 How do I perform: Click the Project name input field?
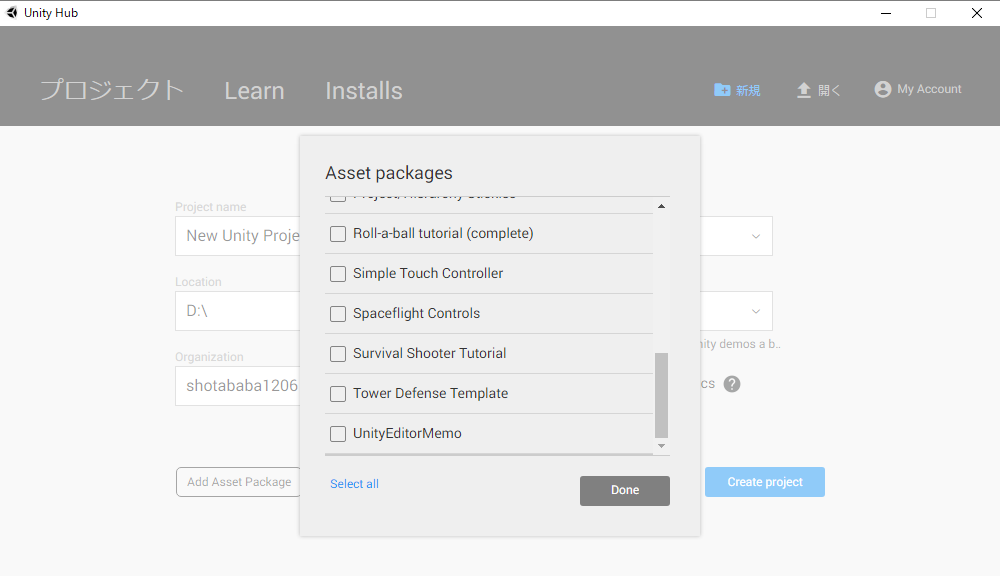238,236
